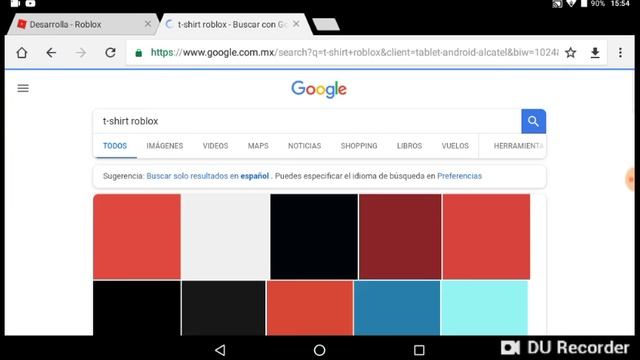Switch to the VIDEOS tab

tap(216, 146)
